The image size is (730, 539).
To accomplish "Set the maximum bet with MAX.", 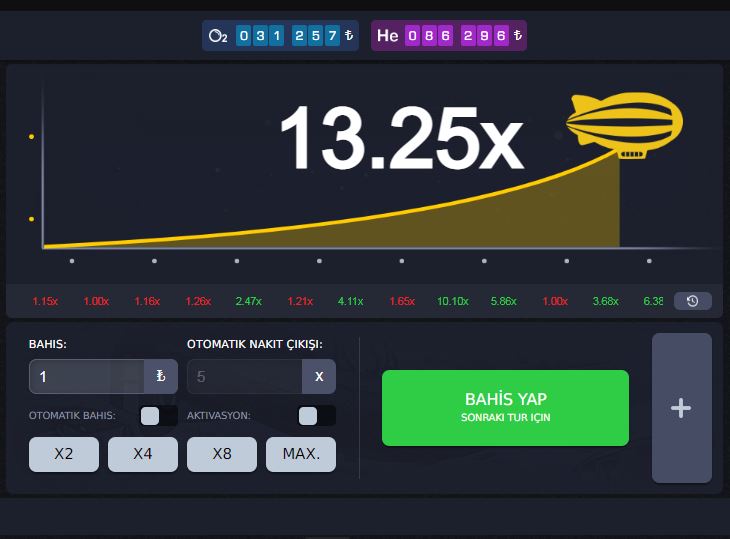I will [301, 454].
